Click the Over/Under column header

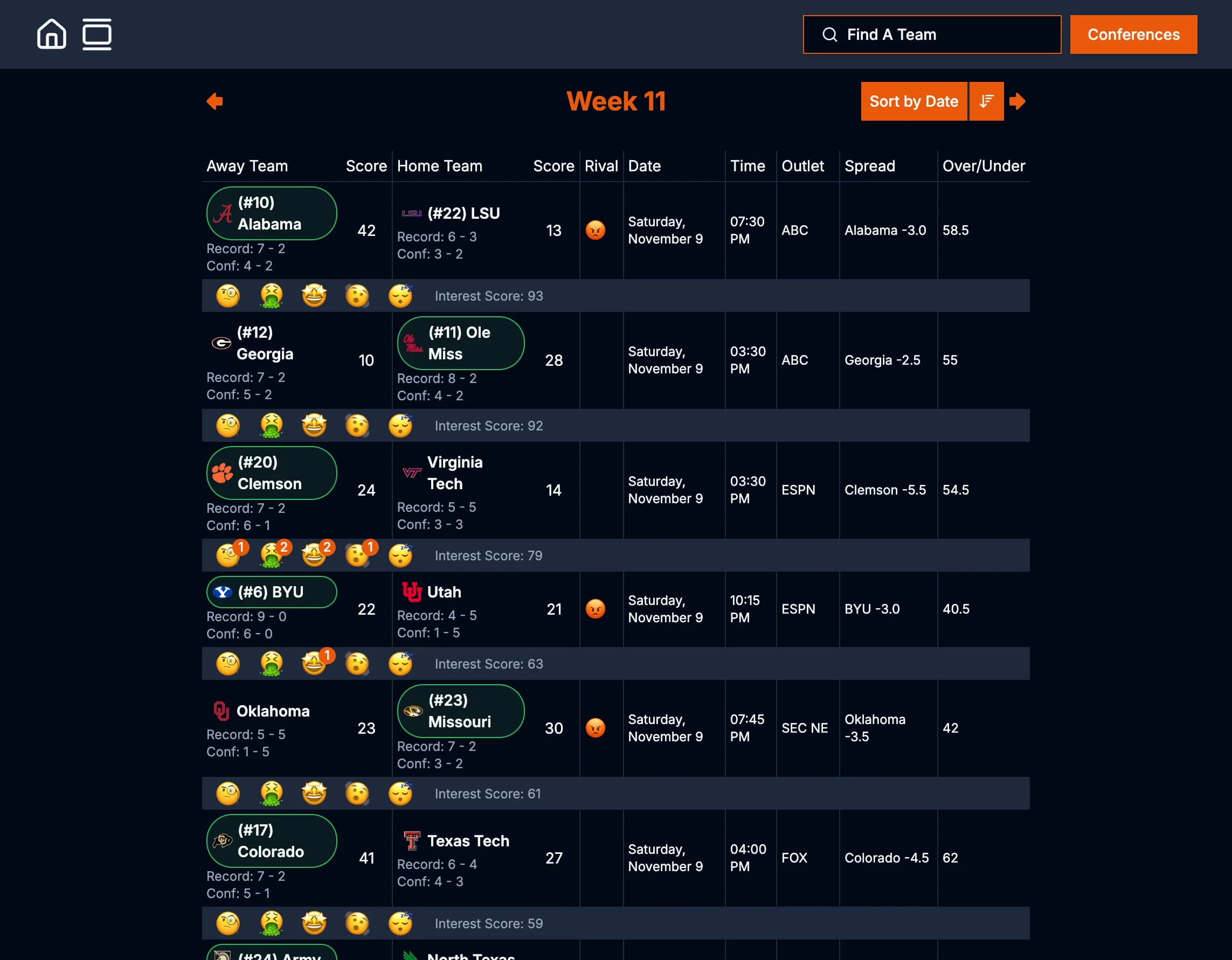[983, 166]
